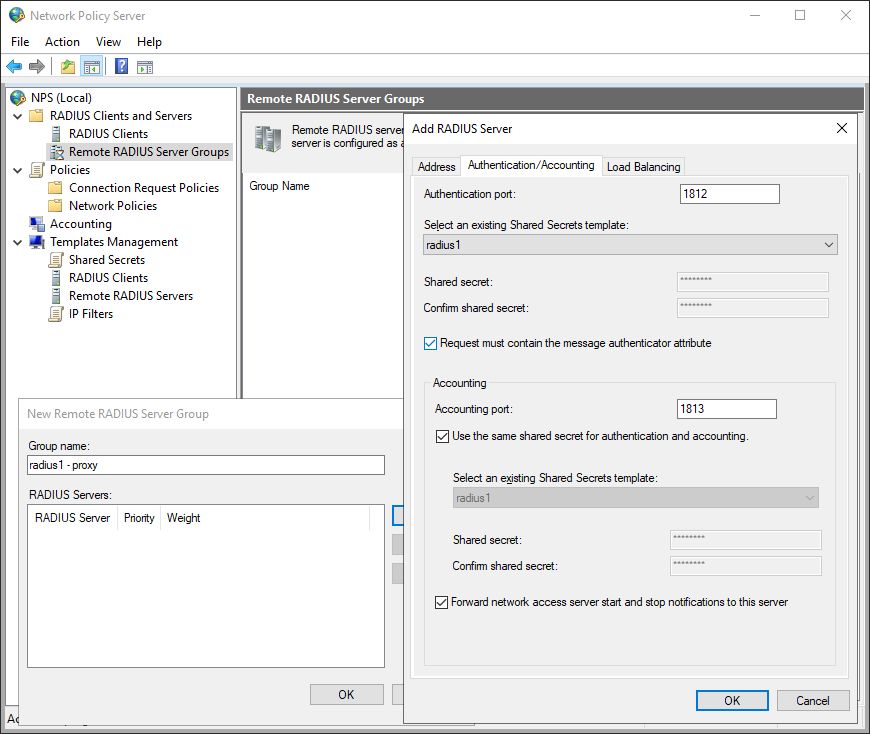The image size is (870, 734).
Task: Toggle forward start and stop notifications checkbox
Action: click(441, 603)
